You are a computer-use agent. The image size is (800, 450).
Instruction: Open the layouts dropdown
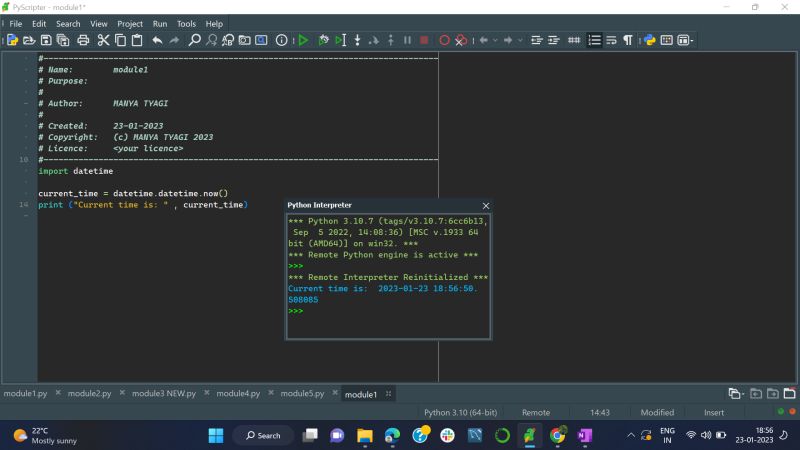coord(685,40)
